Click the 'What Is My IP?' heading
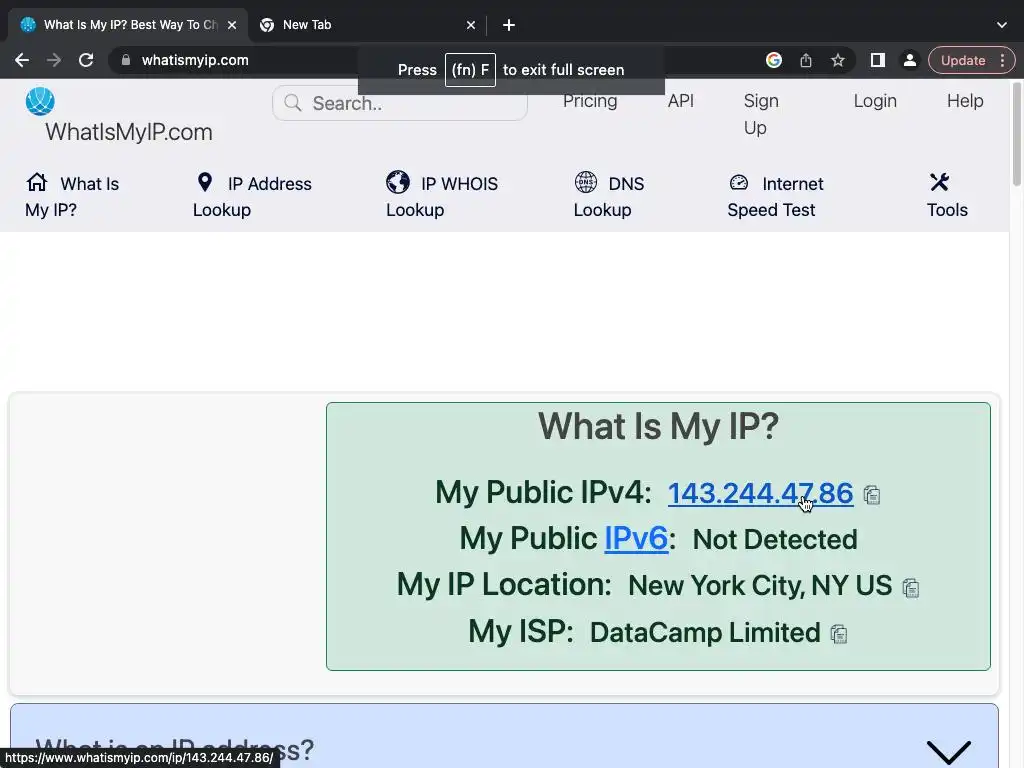The width and height of the screenshot is (1024, 768). coord(658,427)
